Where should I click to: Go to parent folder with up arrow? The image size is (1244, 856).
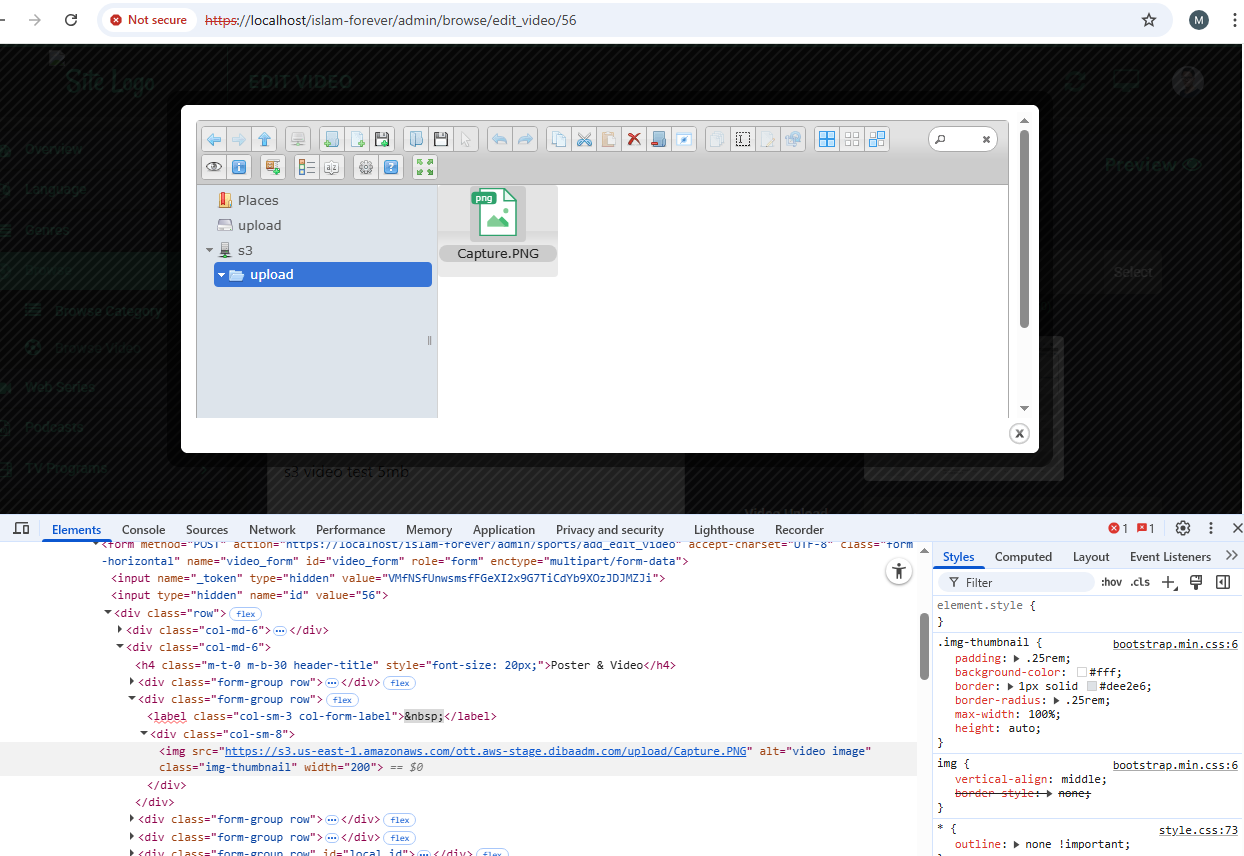click(264, 139)
